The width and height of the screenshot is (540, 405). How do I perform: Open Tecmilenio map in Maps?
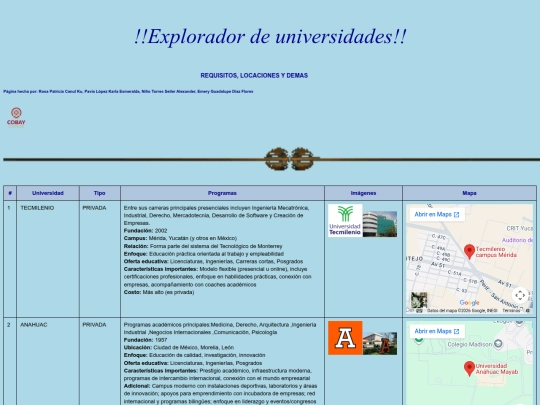point(437,215)
